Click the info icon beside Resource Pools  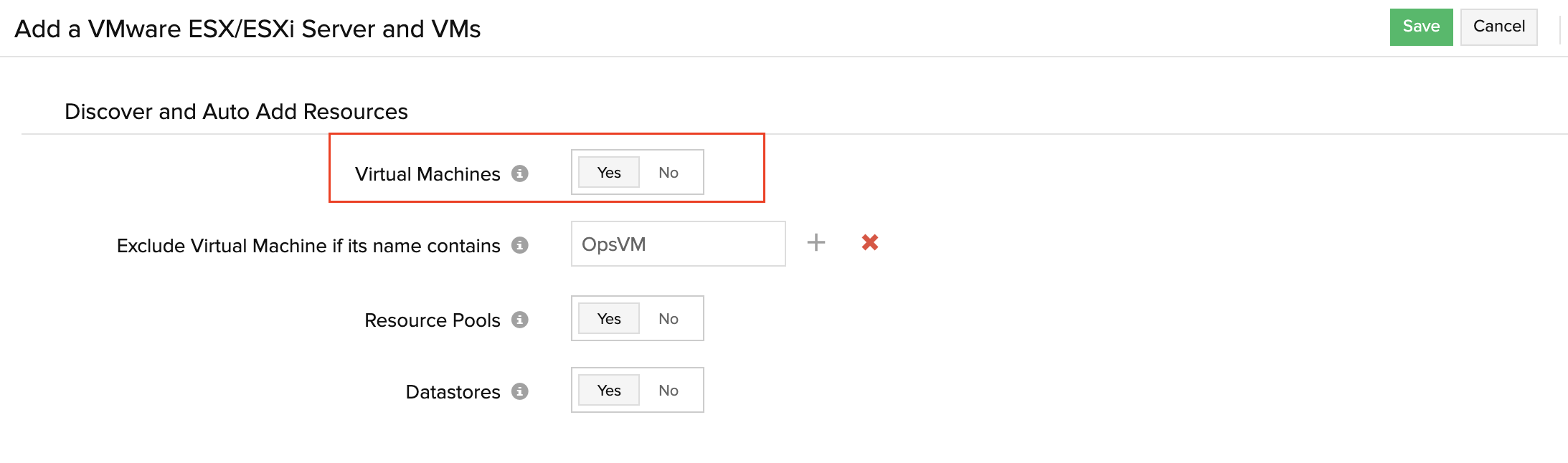[520, 319]
